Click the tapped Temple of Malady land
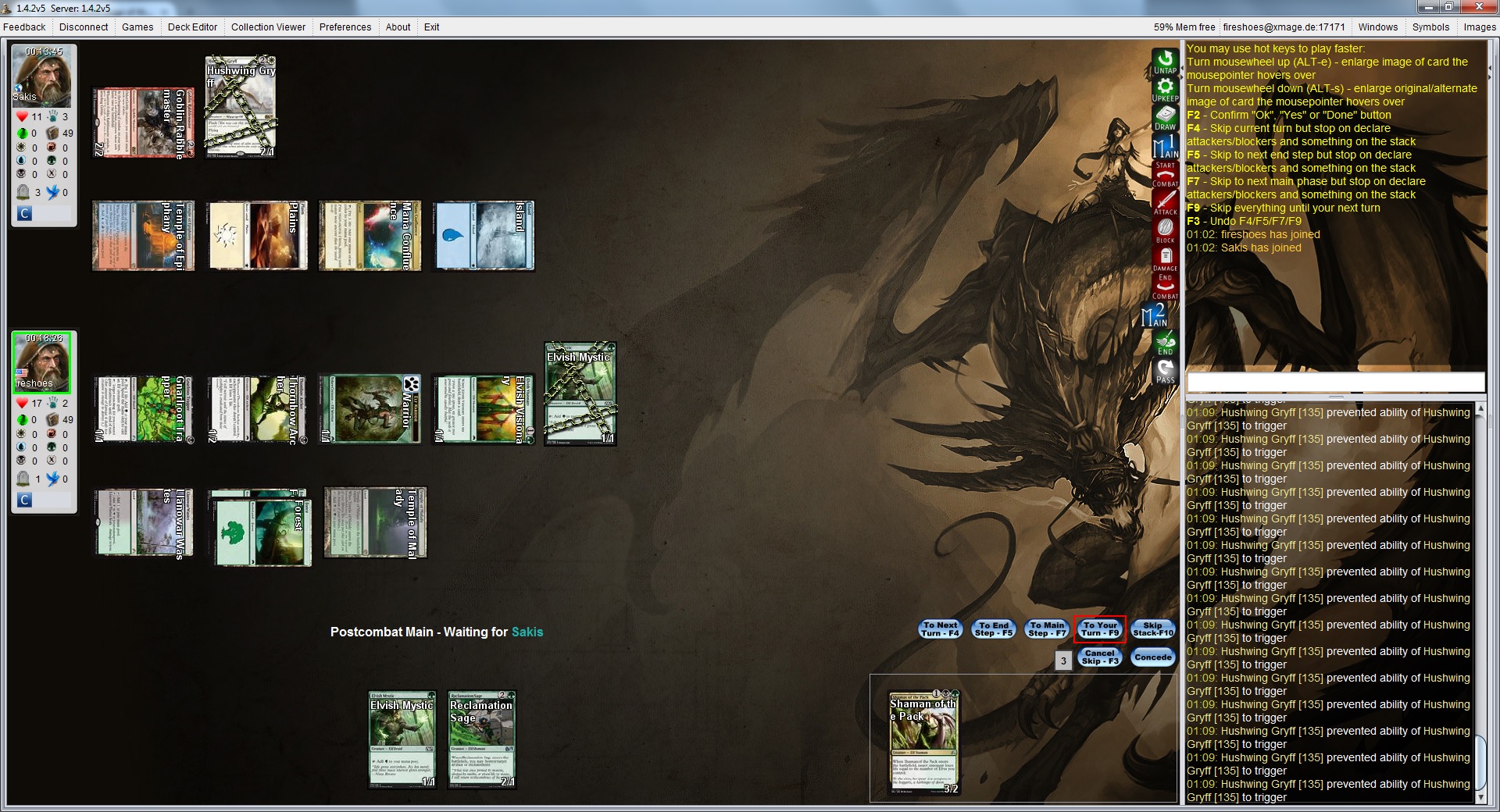The height and width of the screenshot is (812, 1500). [x=376, y=523]
